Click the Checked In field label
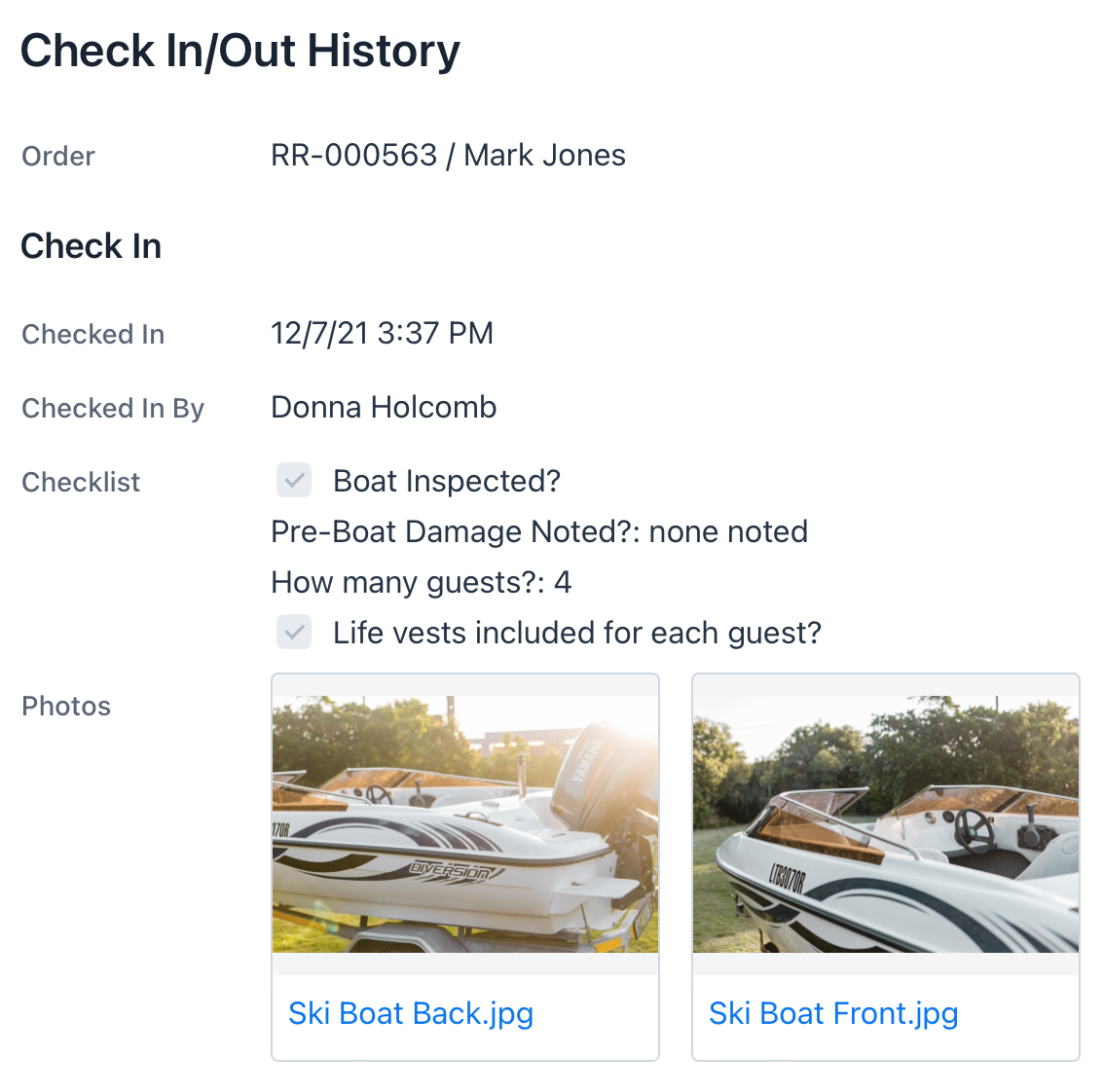The height and width of the screenshot is (1092, 1104). click(92, 334)
